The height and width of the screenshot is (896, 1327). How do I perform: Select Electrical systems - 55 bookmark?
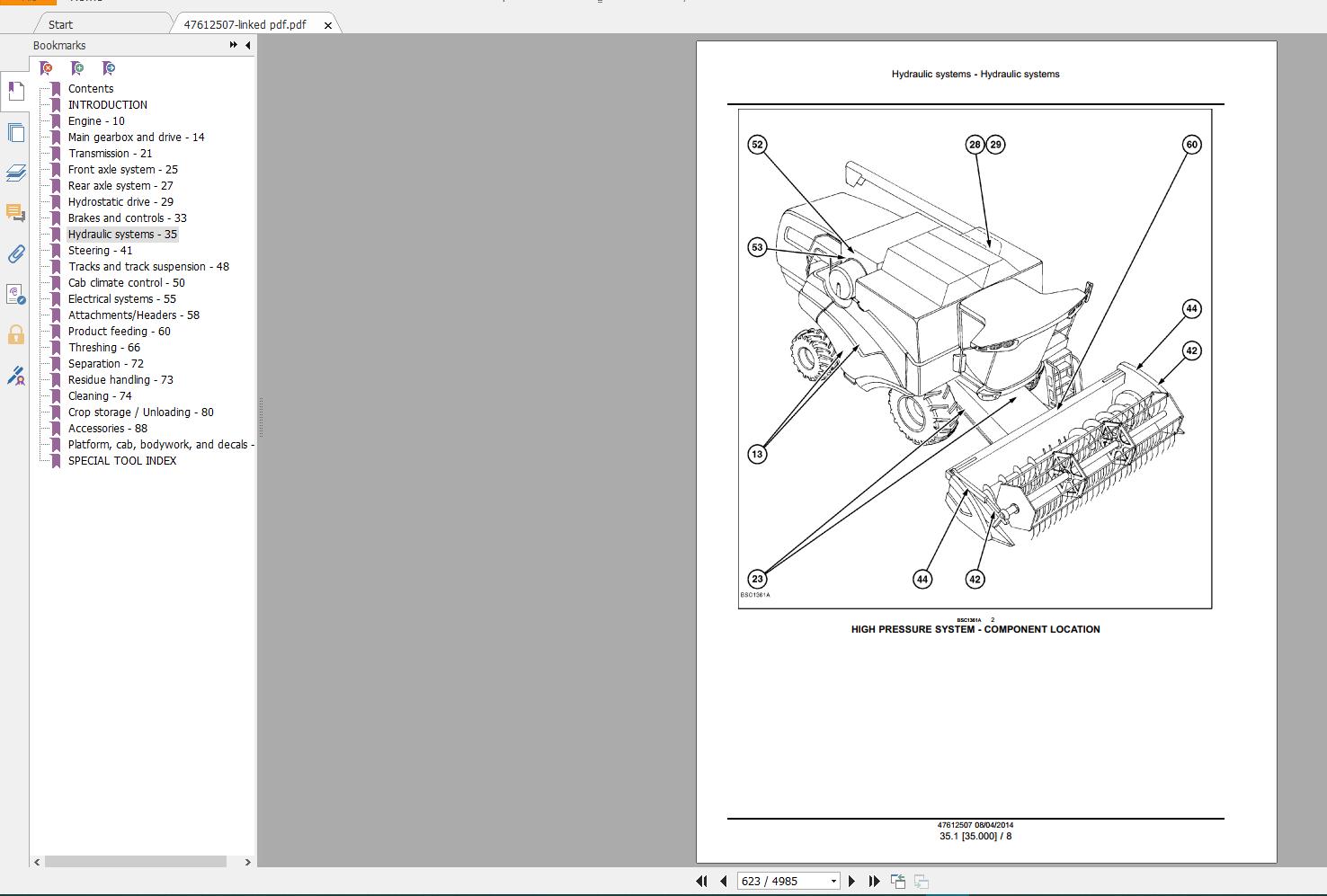[122, 298]
